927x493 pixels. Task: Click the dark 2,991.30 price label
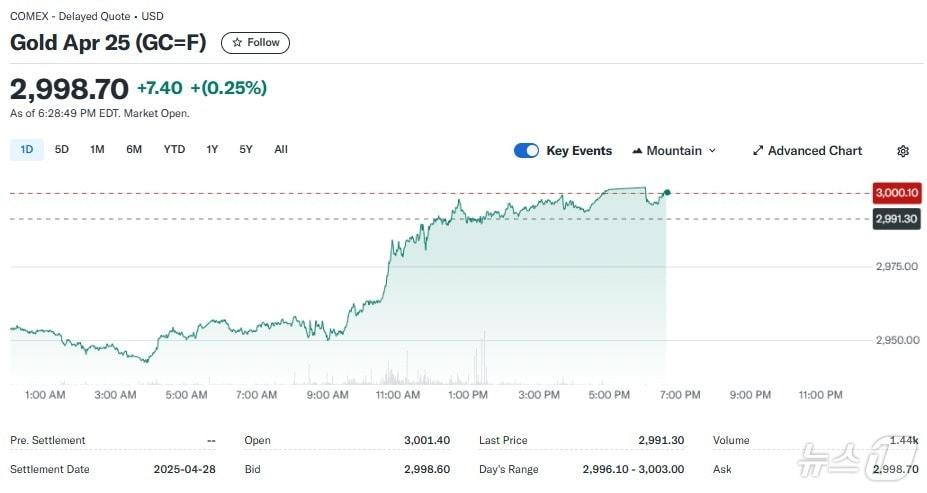[x=897, y=219]
